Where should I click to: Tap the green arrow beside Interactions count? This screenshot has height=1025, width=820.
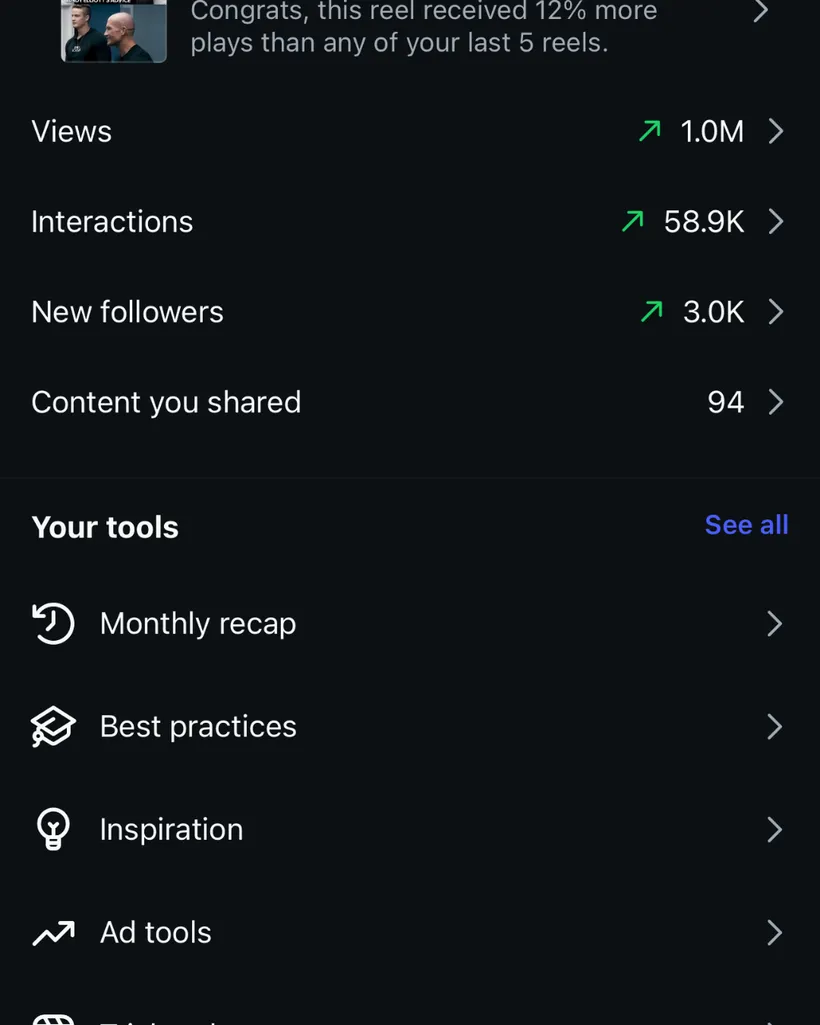(632, 221)
